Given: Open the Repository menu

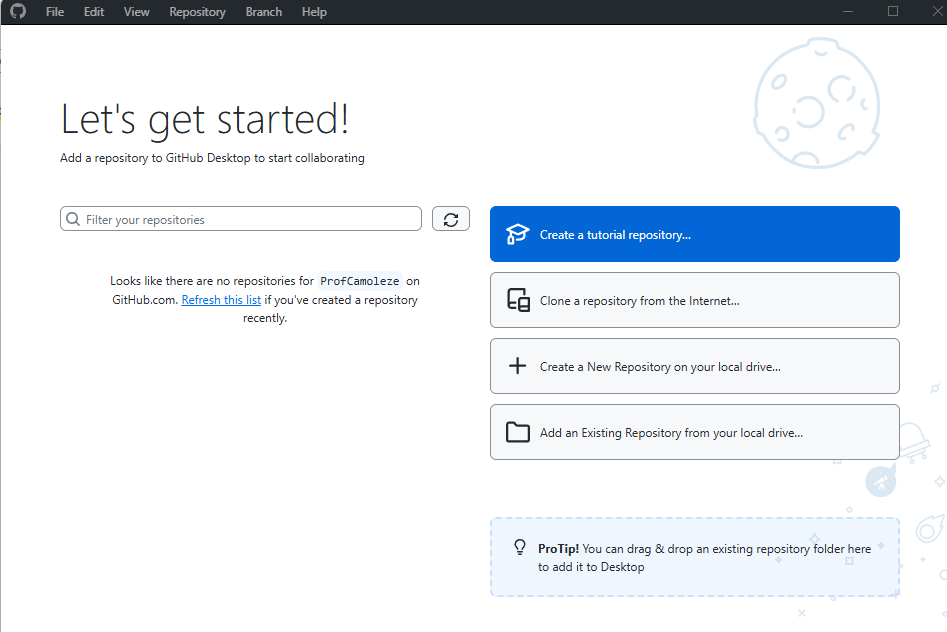Looking at the screenshot, I should tap(197, 12).
